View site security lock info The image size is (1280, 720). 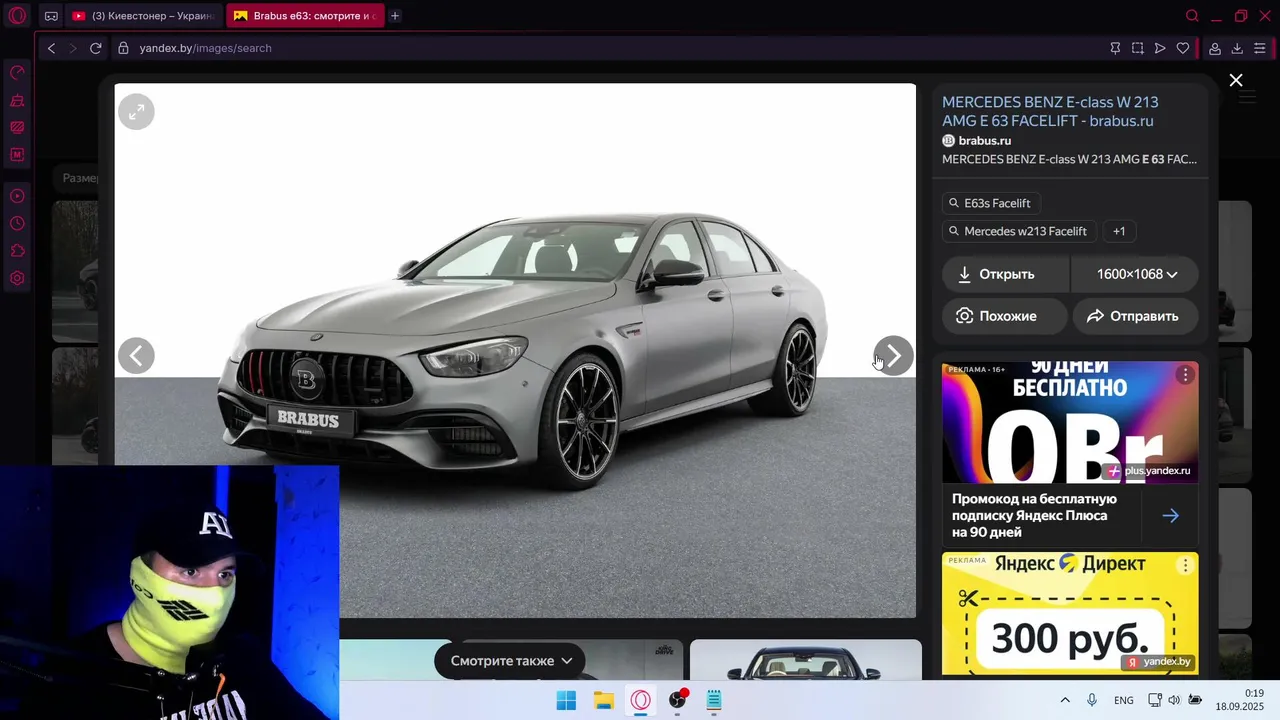pos(124,48)
